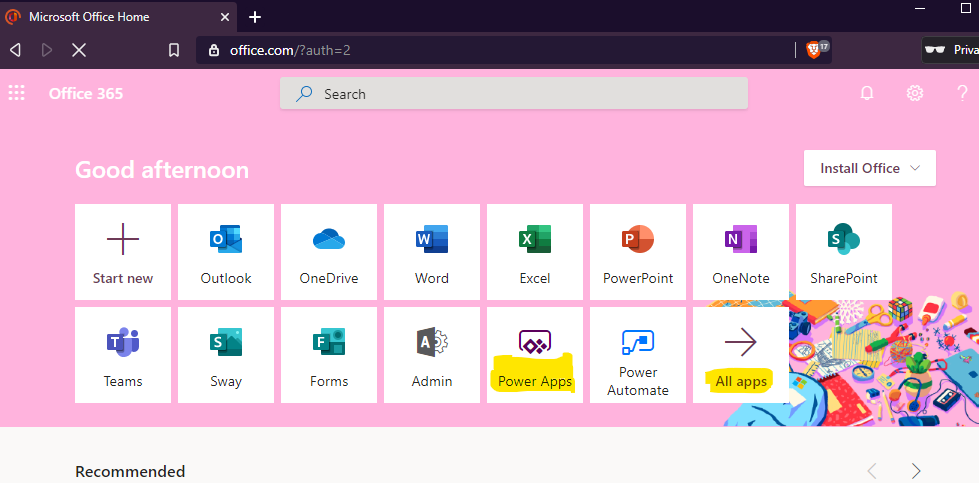Screen dimensions: 979x483
Task: Open the Forms app tile
Action: (x=329, y=355)
